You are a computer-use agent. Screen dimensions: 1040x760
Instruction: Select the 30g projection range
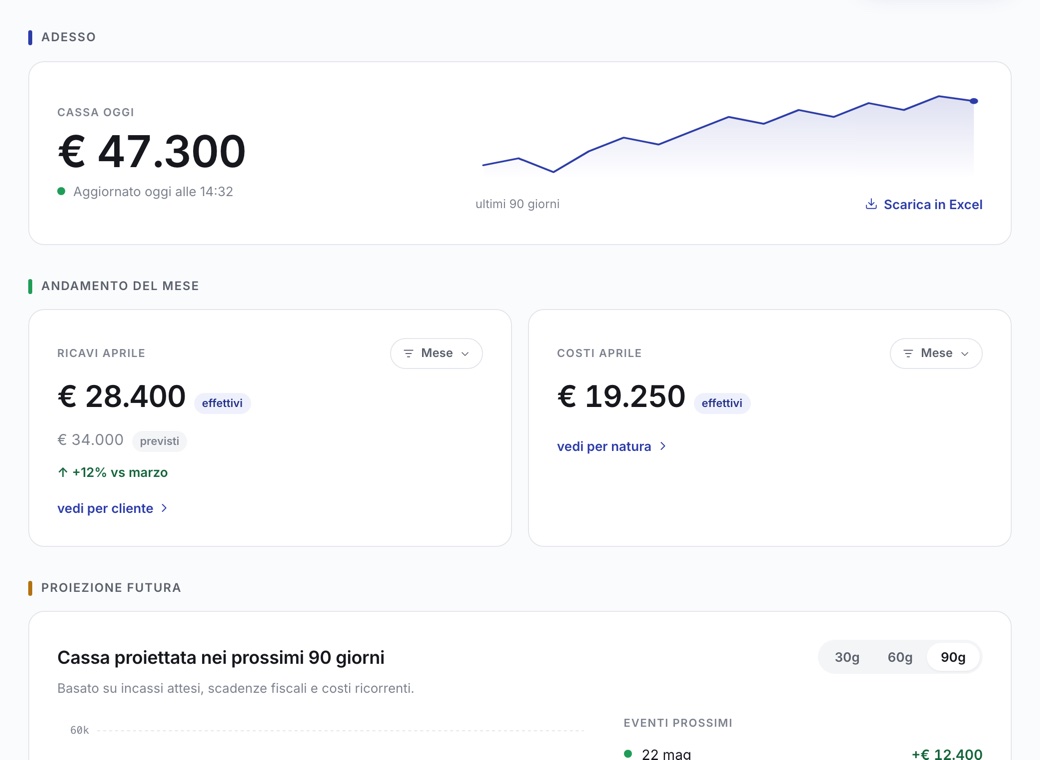click(847, 657)
